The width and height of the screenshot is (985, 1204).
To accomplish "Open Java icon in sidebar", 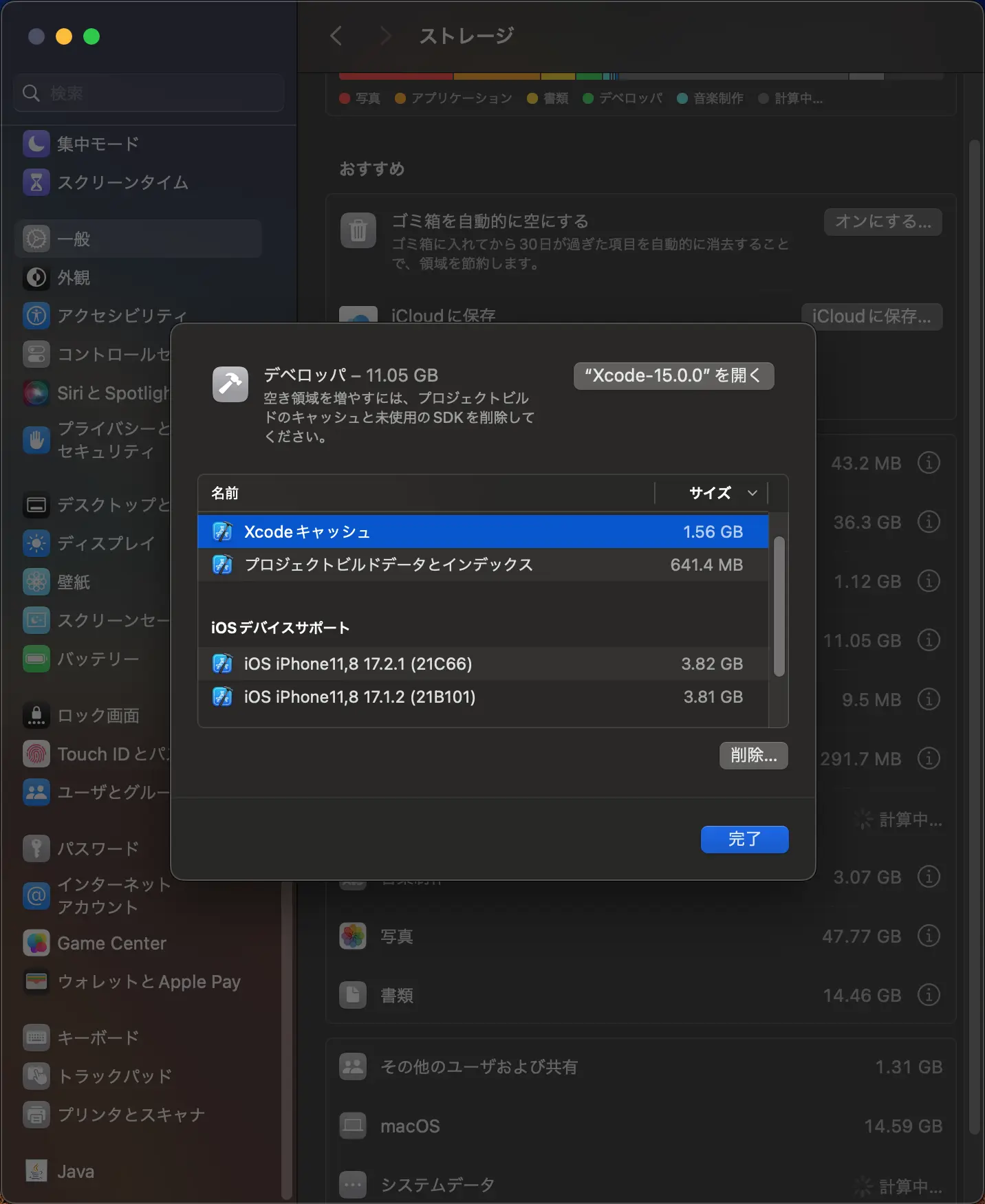I will pos(36,1171).
